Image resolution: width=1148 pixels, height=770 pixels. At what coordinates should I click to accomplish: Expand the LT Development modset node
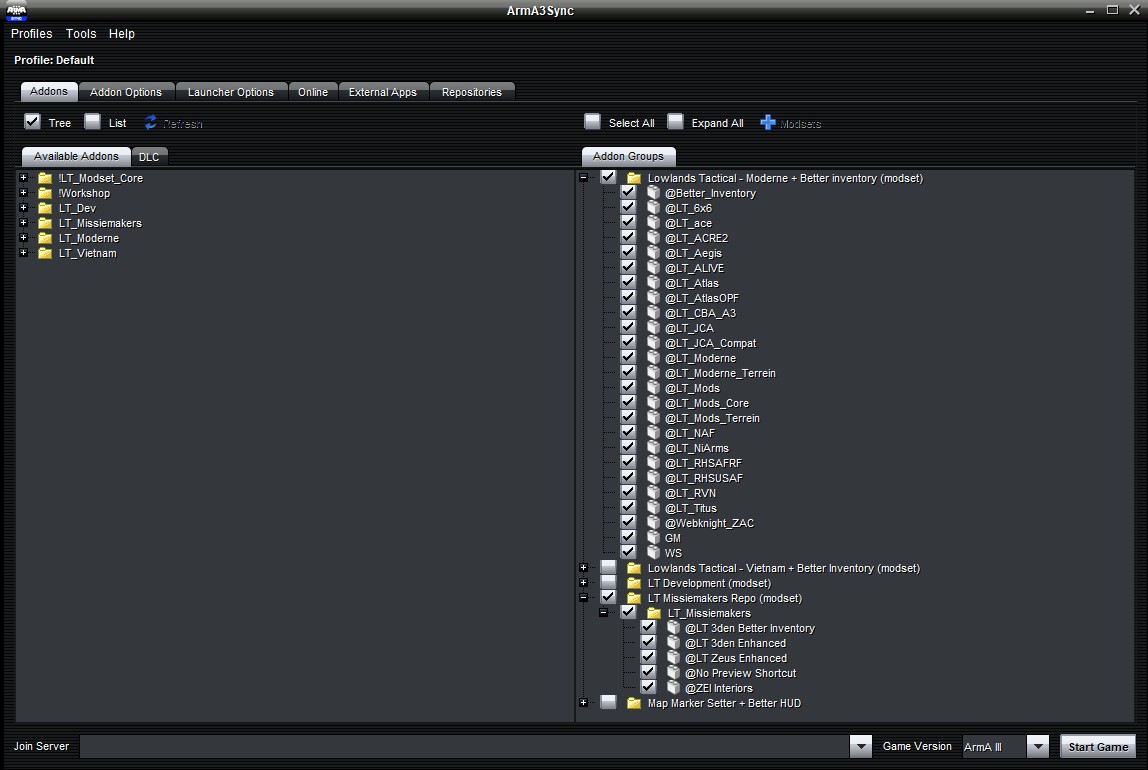pos(584,583)
